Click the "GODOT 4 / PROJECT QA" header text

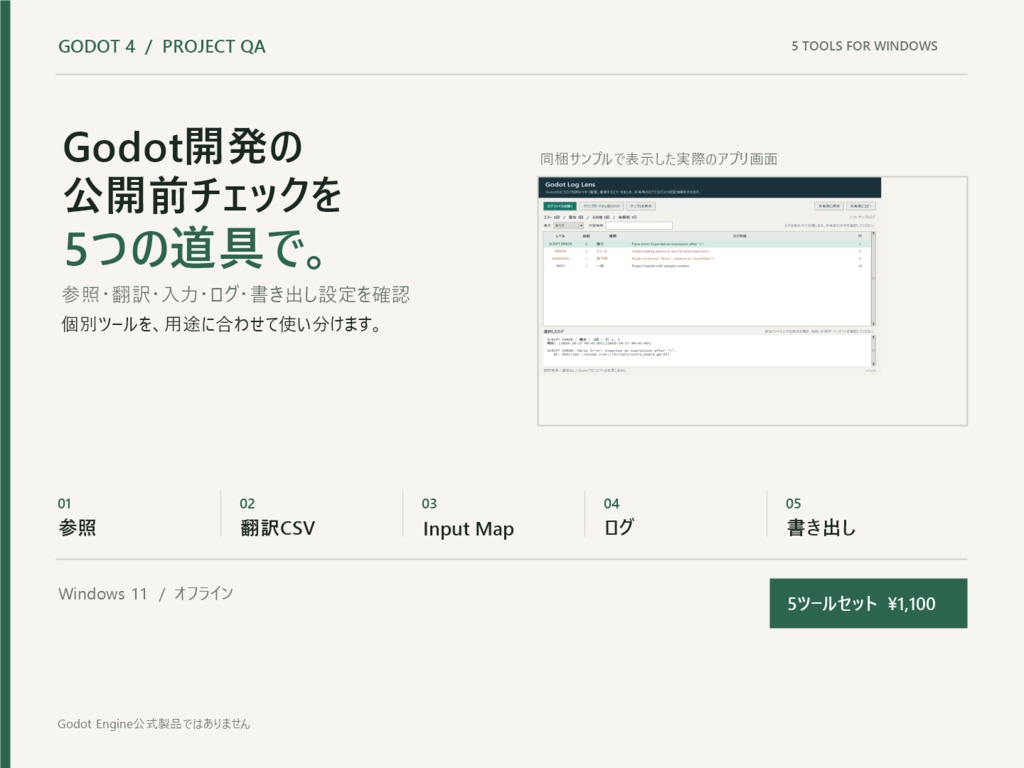coord(162,46)
